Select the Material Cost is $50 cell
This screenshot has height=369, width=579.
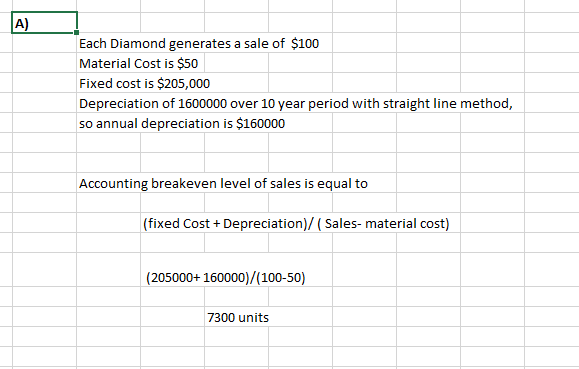pyautogui.click(x=108, y=63)
